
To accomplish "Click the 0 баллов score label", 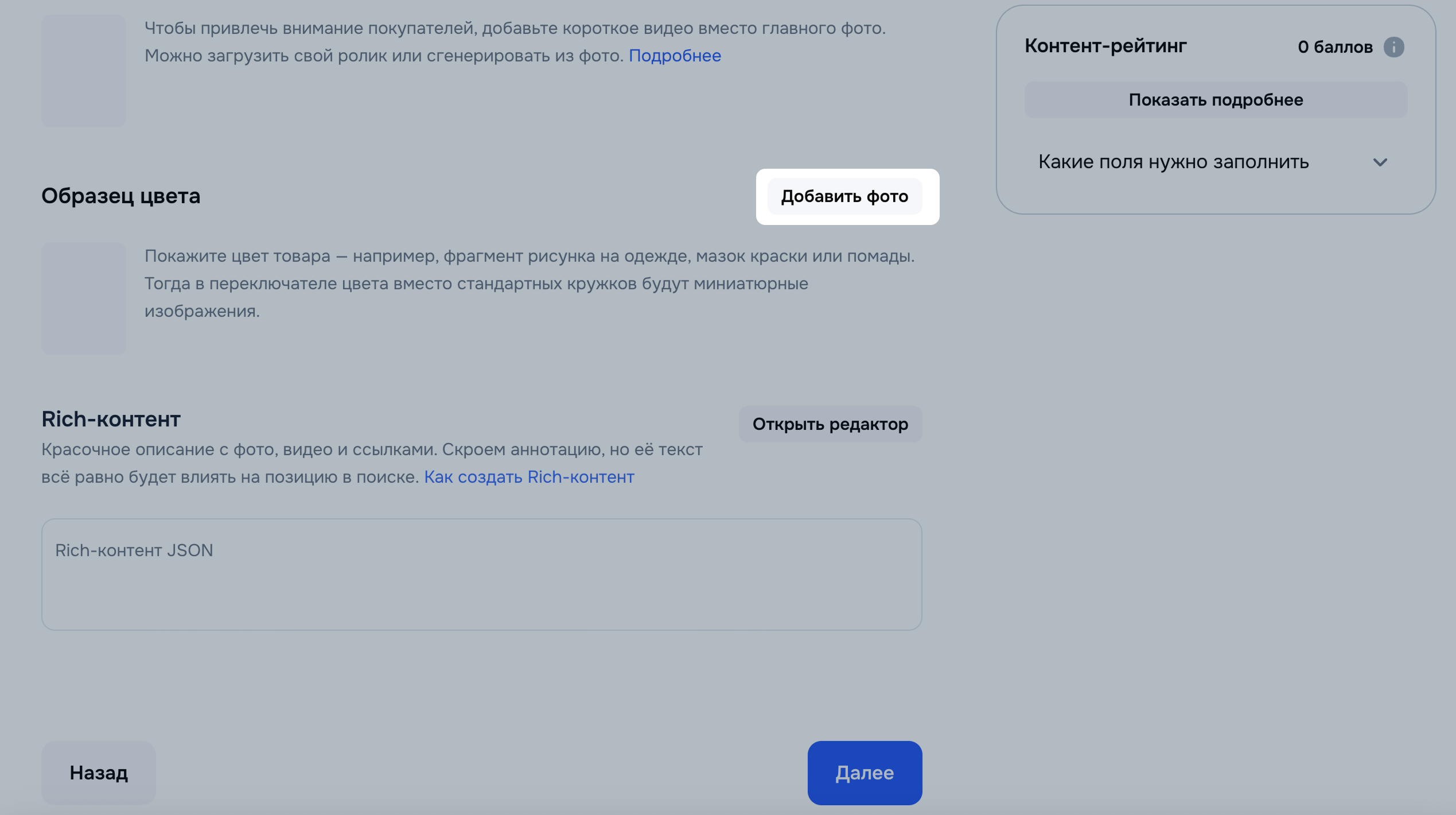I will pos(1335,47).
